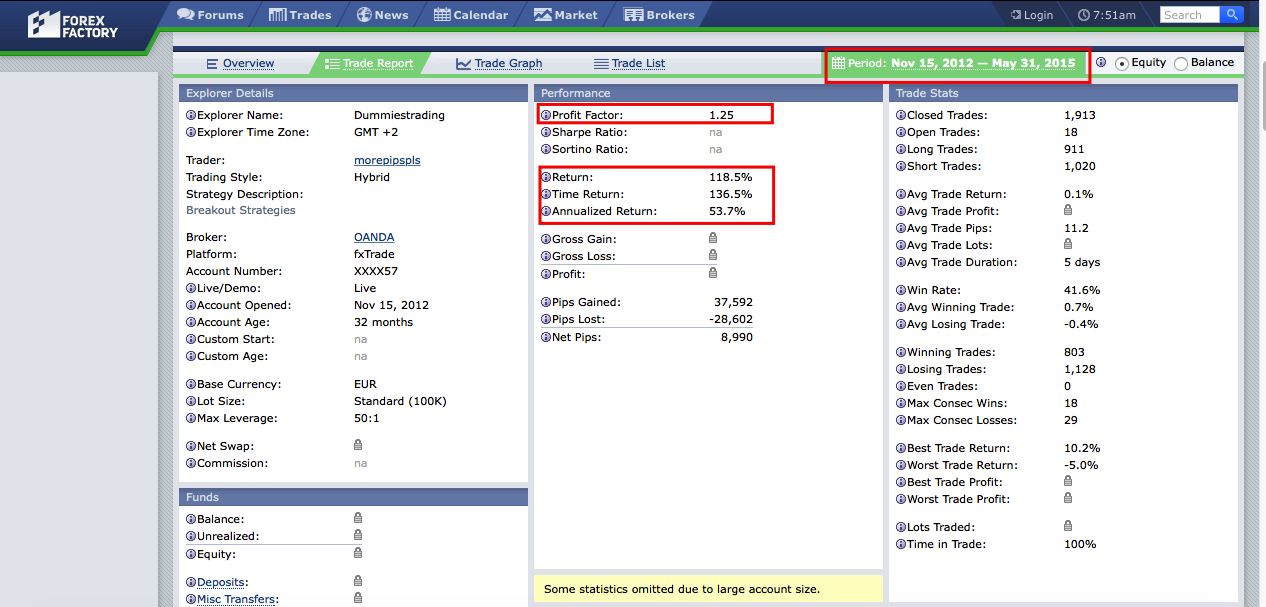Click the Forex Factory logo
Screen dimensions: 1266x607
(x=73, y=25)
